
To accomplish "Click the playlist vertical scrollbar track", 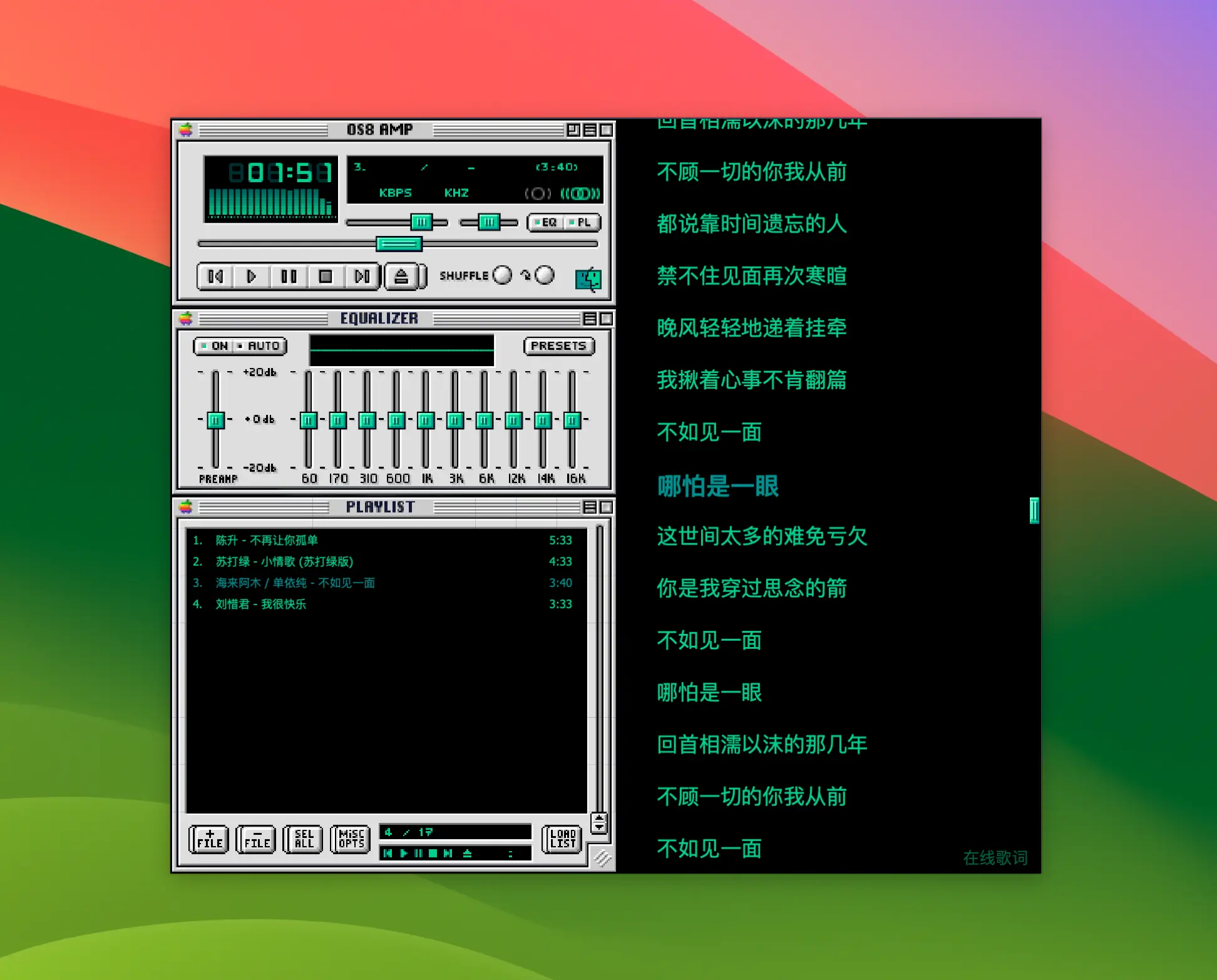I will (x=599, y=668).
